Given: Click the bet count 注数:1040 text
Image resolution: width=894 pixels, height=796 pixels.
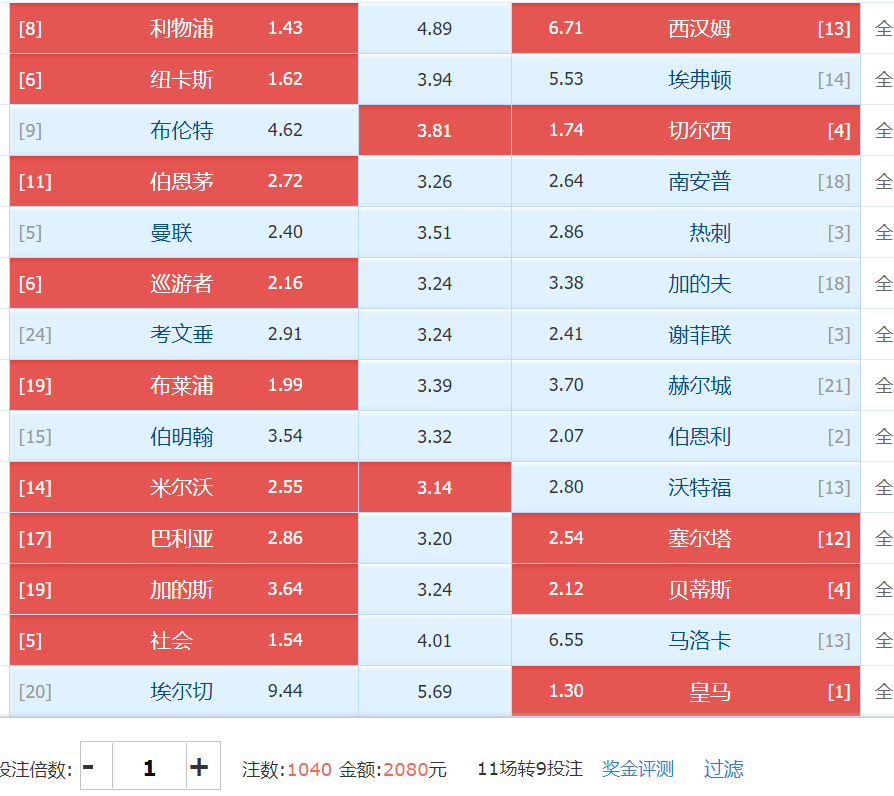Looking at the screenshot, I should pyautogui.click(x=287, y=769).
